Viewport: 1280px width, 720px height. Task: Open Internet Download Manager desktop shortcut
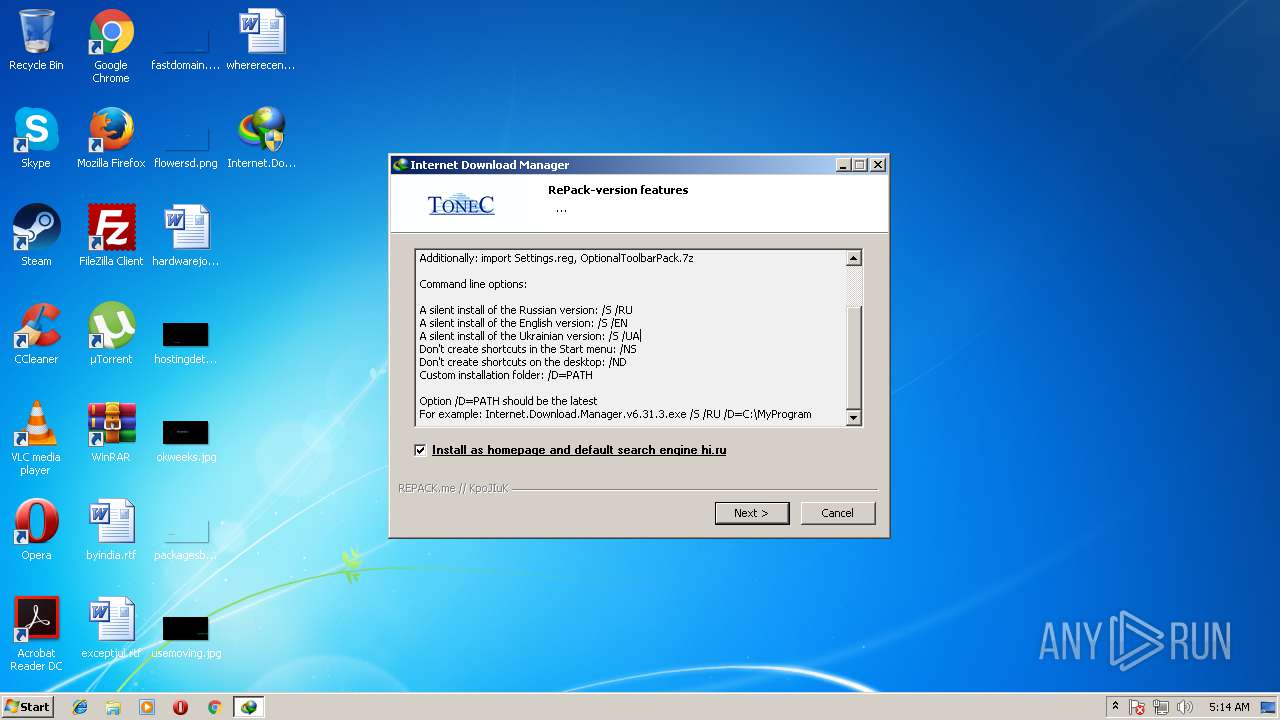point(261,139)
